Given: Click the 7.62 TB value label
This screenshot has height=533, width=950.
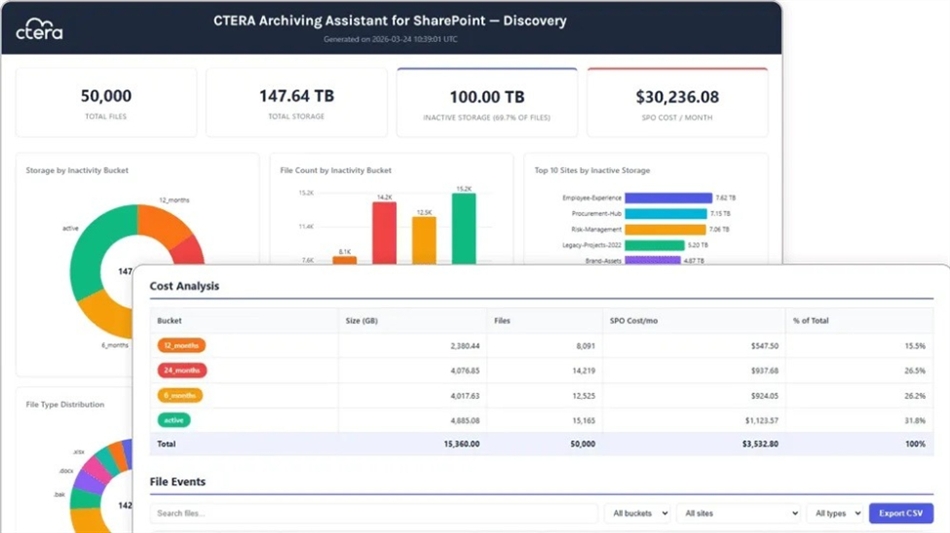Looking at the screenshot, I should click(725, 198).
